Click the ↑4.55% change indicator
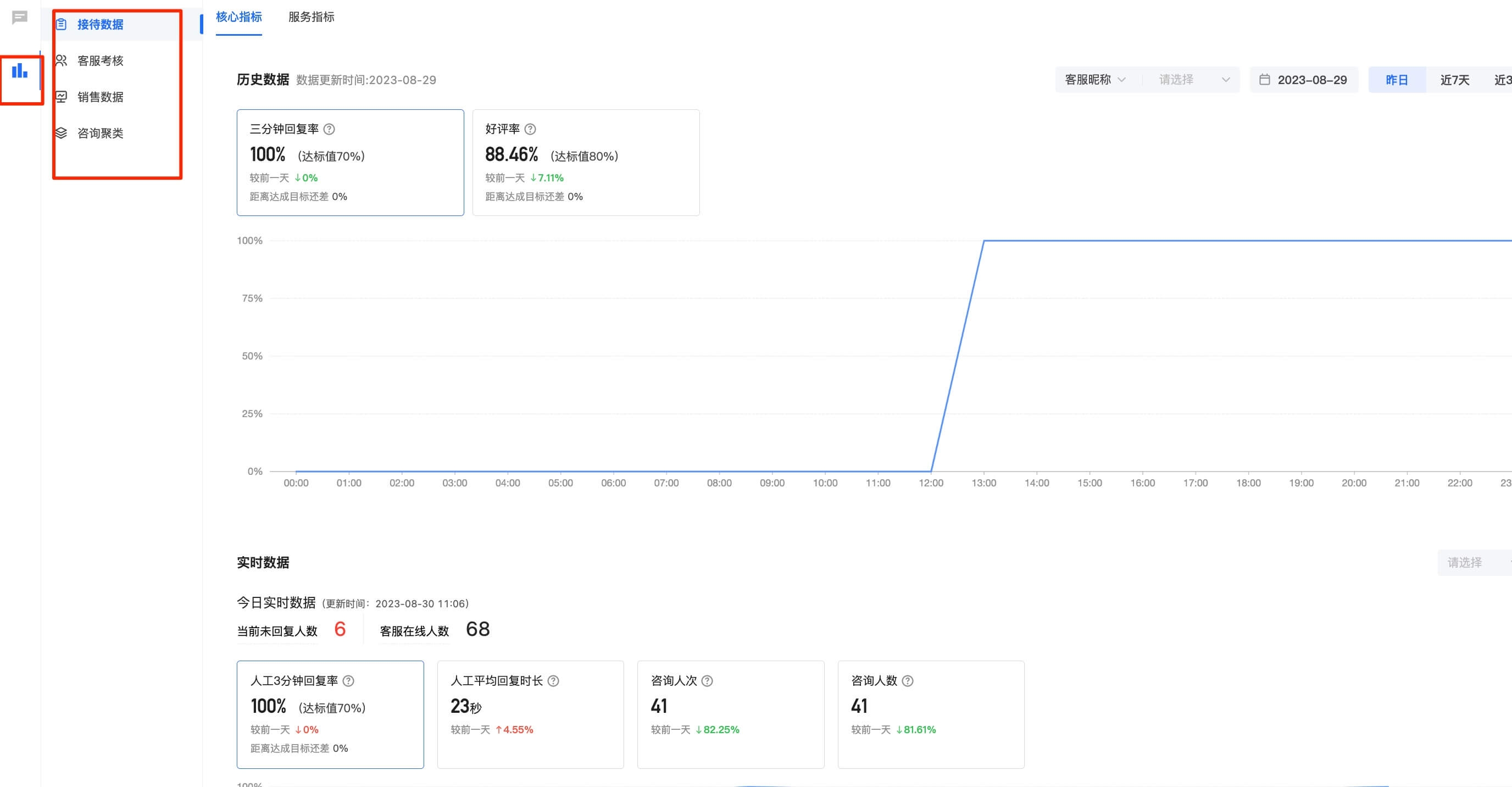Image resolution: width=1512 pixels, height=787 pixels. [x=514, y=729]
